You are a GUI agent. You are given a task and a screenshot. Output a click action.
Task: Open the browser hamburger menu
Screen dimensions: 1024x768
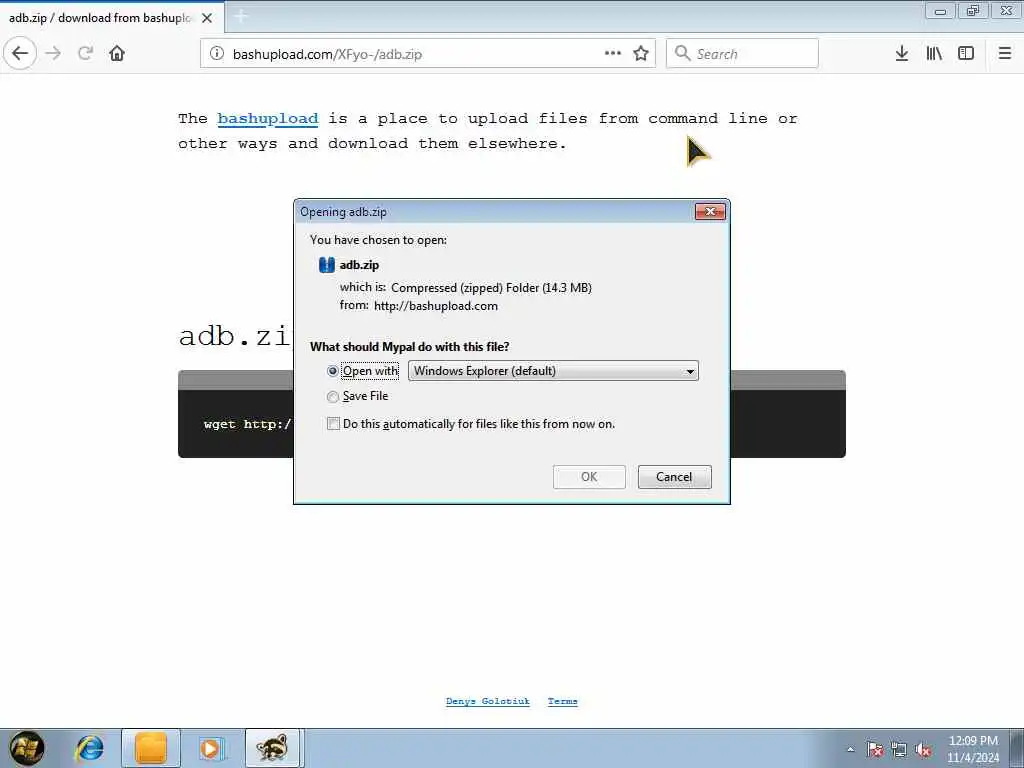point(1005,54)
